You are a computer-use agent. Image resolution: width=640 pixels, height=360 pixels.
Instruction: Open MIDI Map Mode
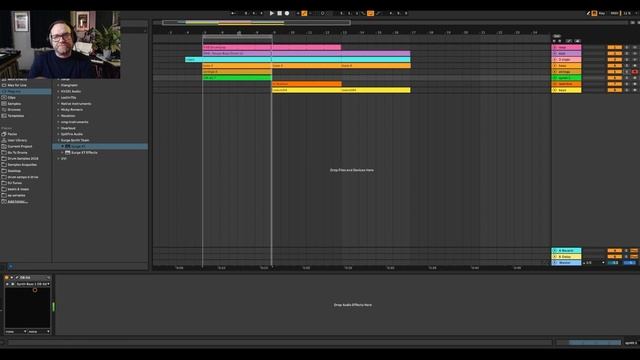[615, 13]
